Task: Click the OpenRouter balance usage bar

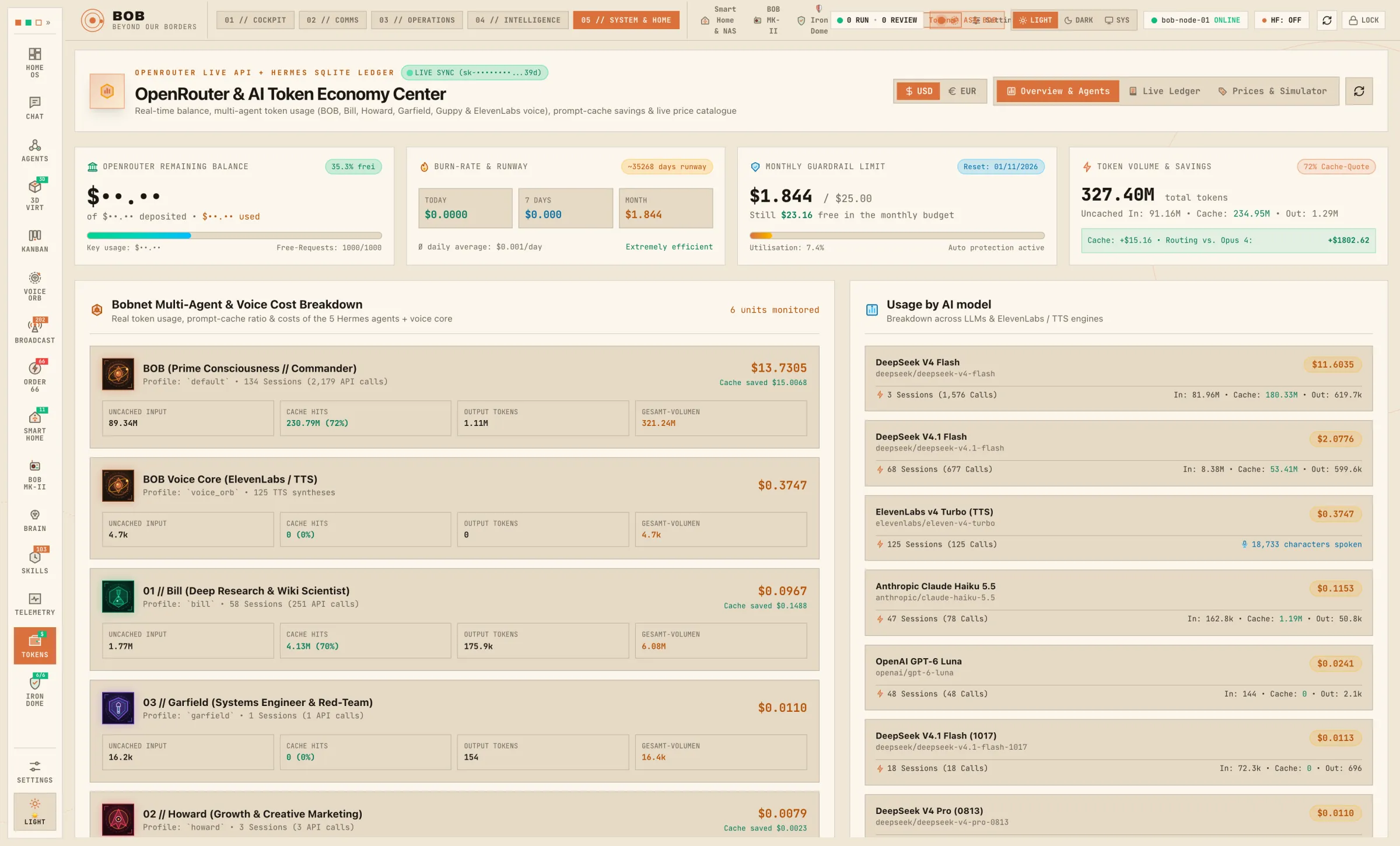Action: coord(234,236)
